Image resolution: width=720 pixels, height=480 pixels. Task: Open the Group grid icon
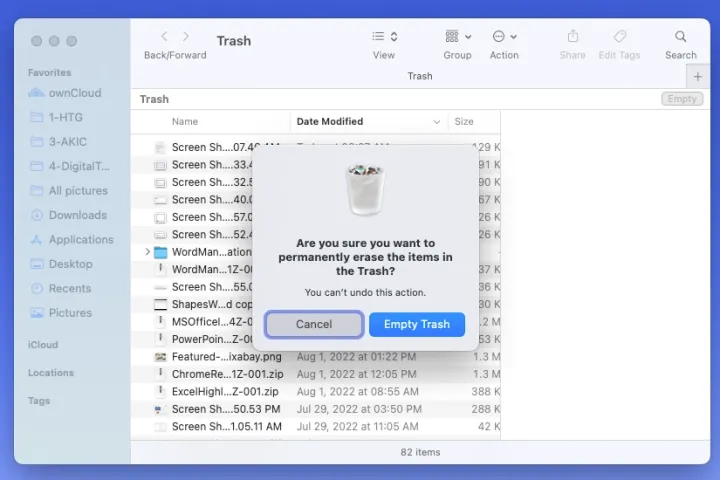pos(452,36)
